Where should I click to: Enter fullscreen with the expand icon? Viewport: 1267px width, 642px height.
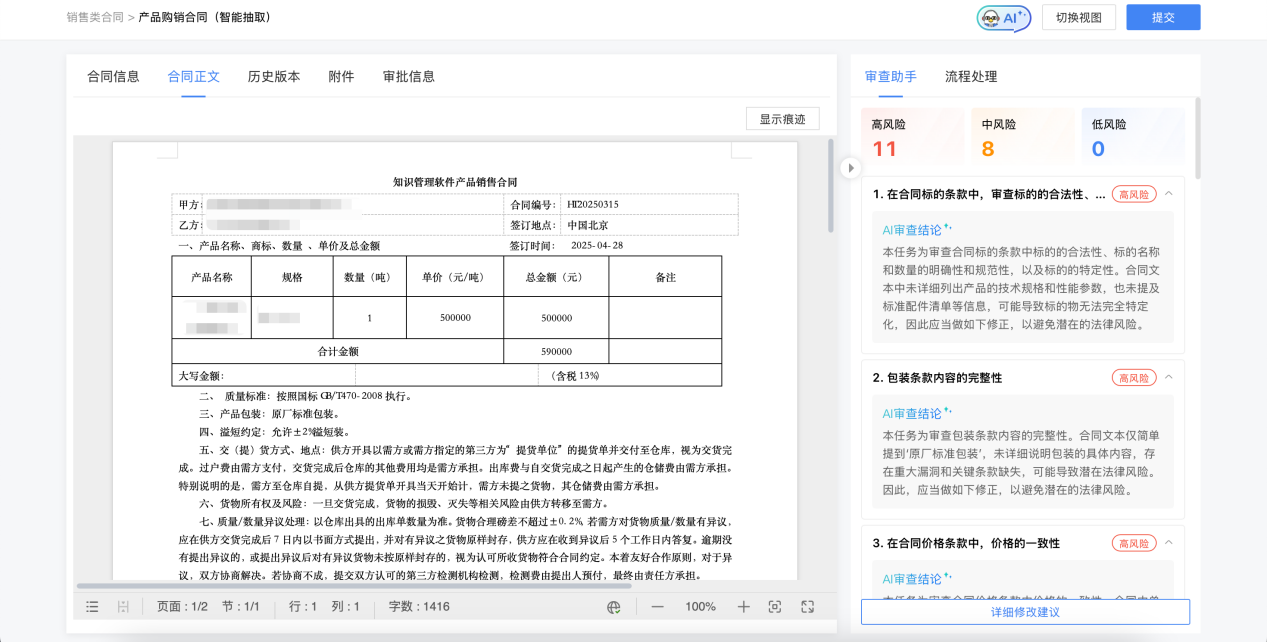[x=808, y=607]
